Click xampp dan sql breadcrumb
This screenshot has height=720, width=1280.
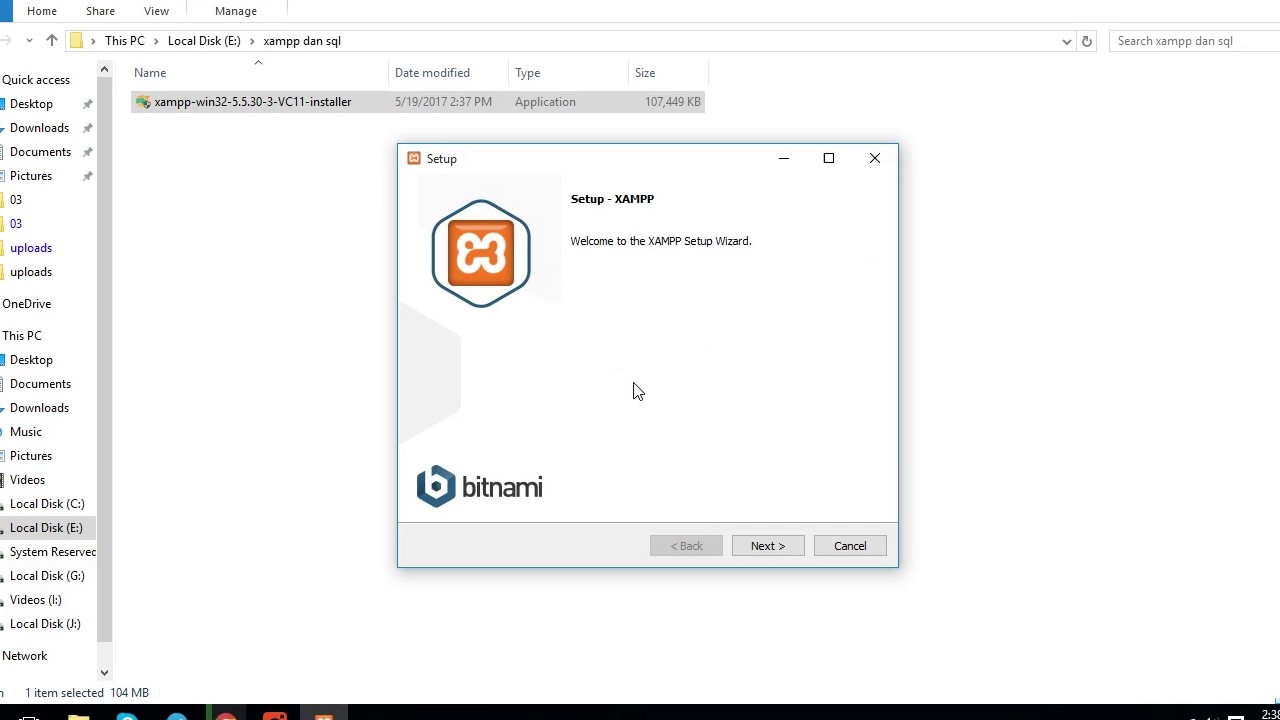[x=302, y=41]
